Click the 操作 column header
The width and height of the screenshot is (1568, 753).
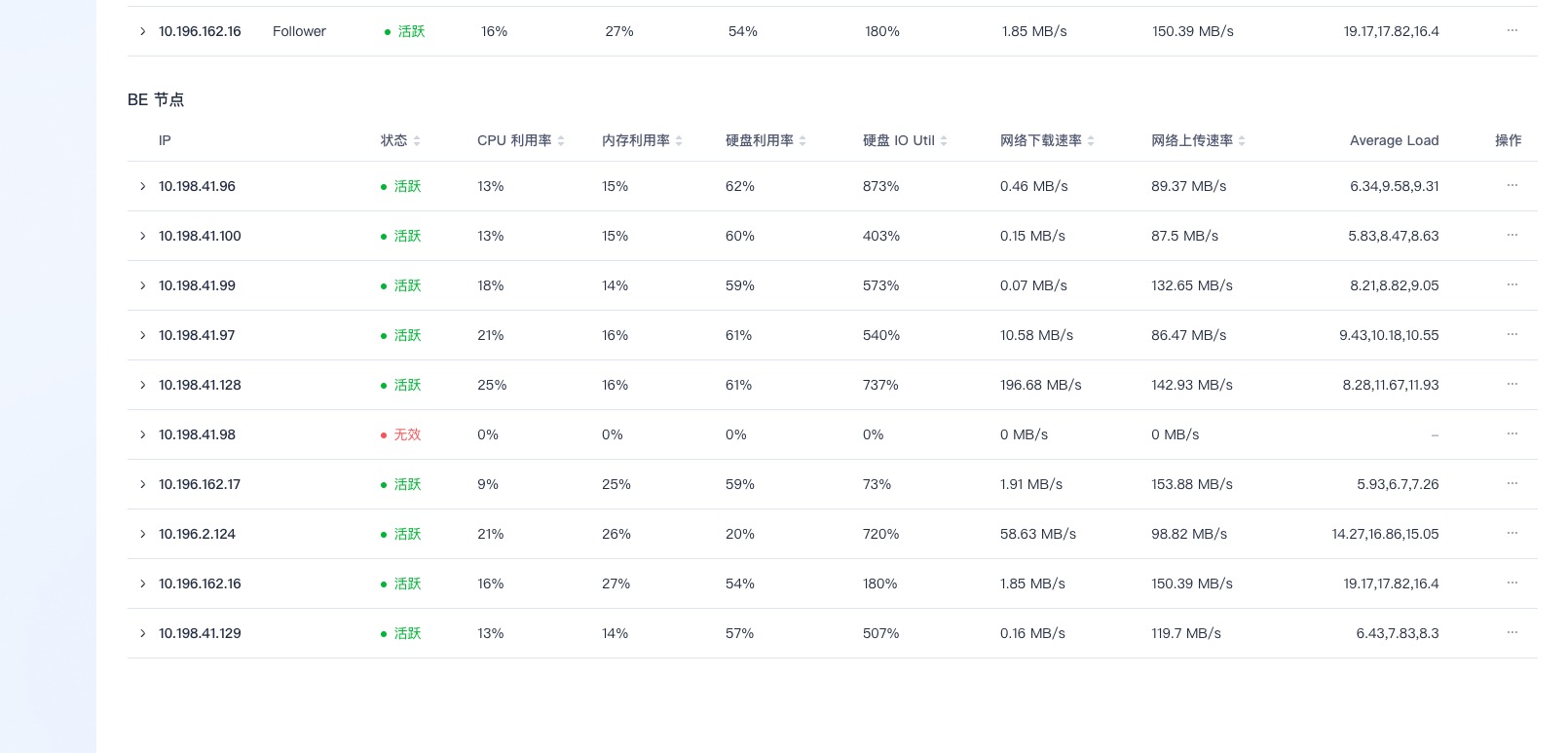(x=1508, y=140)
